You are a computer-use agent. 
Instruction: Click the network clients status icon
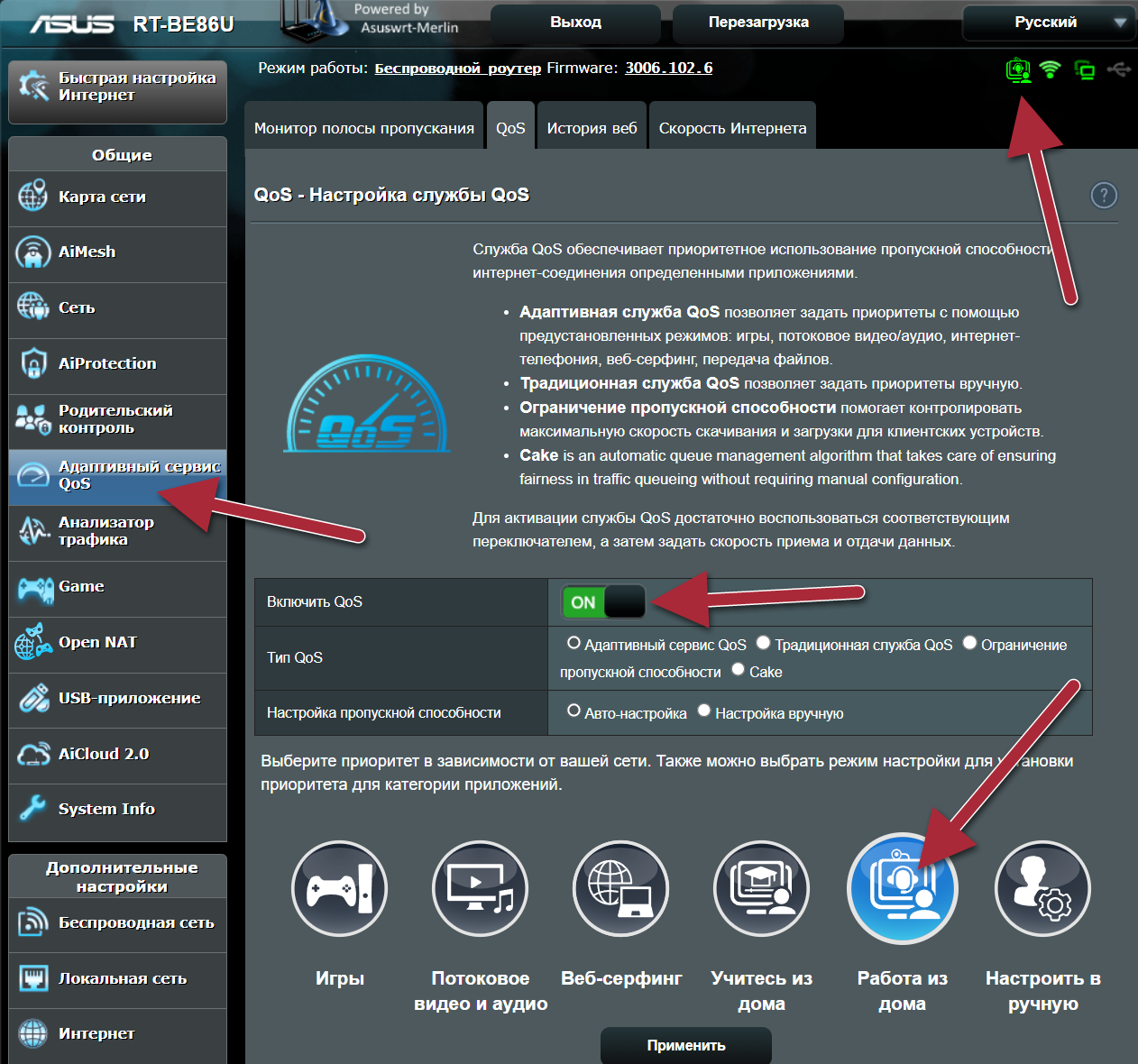click(1085, 70)
